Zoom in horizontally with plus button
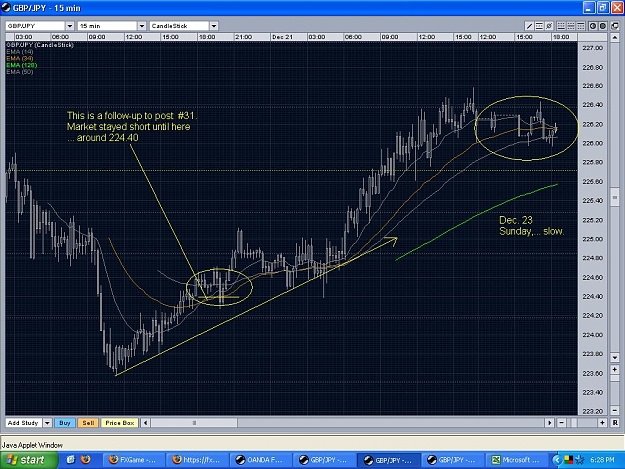625x469 pixels. click(602, 423)
